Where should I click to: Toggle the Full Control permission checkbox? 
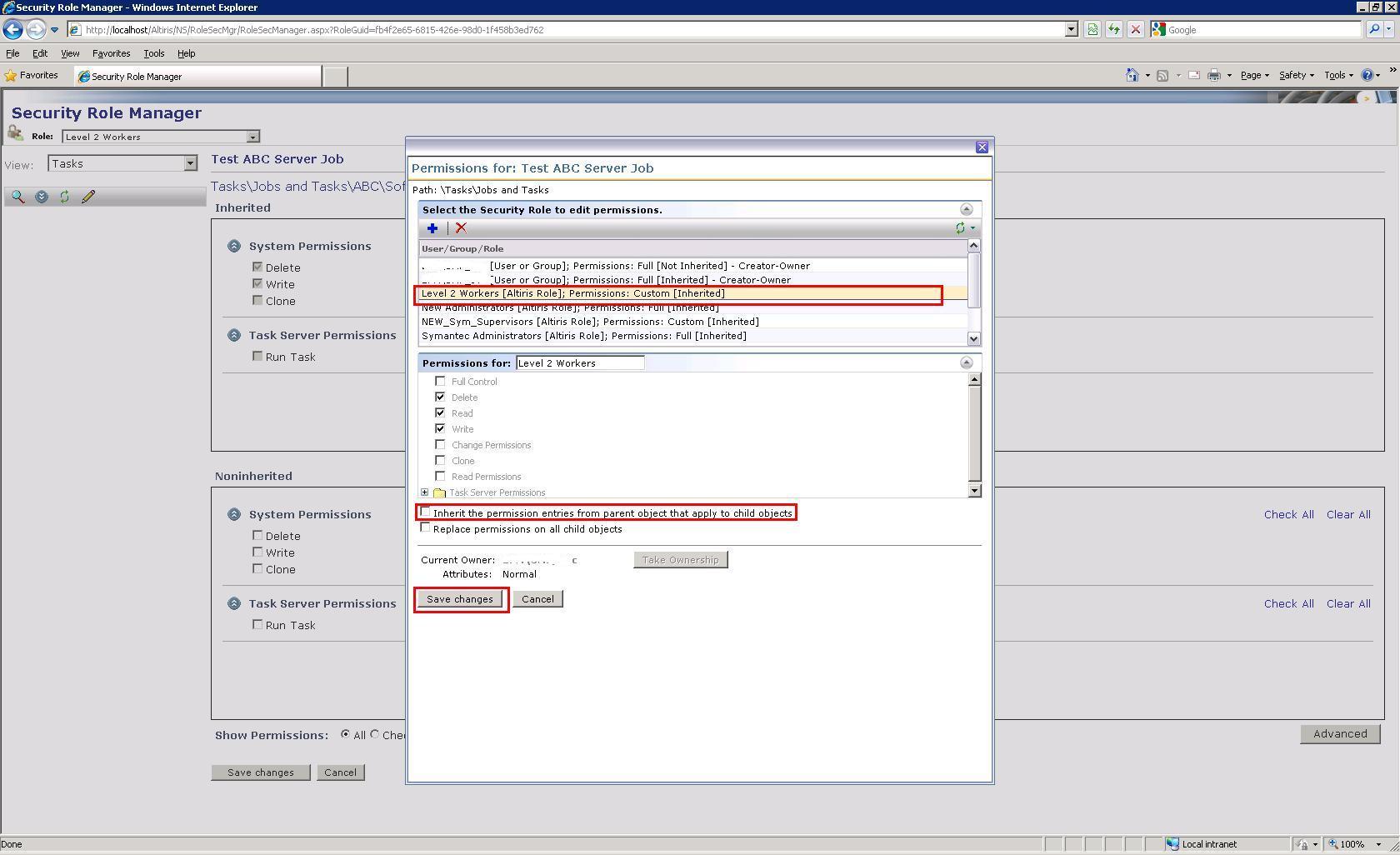tap(440, 382)
